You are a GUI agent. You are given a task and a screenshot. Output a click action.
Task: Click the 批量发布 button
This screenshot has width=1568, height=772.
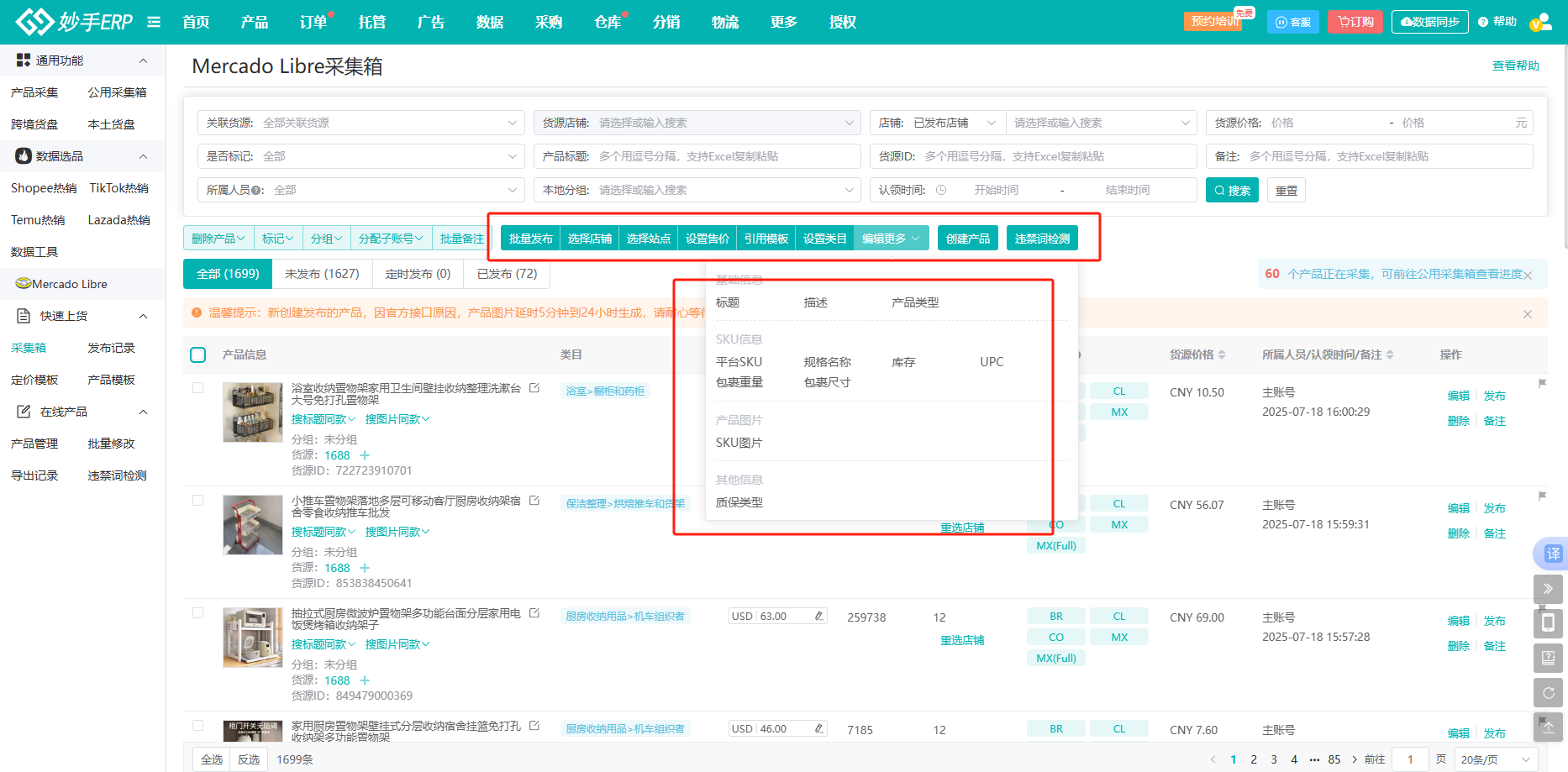pos(530,239)
